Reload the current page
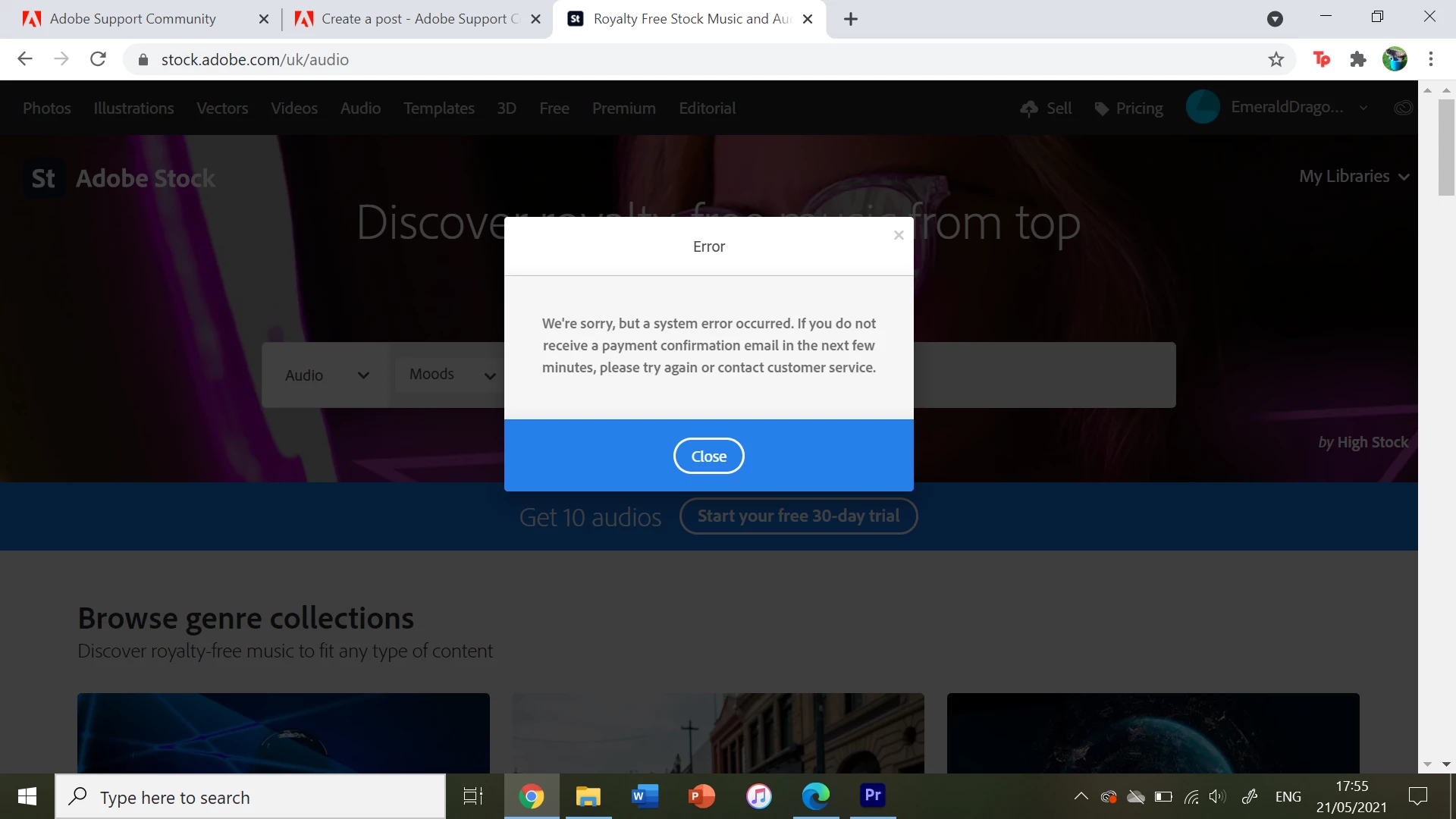Screen dimensions: 1456x819 pyautogui.click(x=98, y=59)
